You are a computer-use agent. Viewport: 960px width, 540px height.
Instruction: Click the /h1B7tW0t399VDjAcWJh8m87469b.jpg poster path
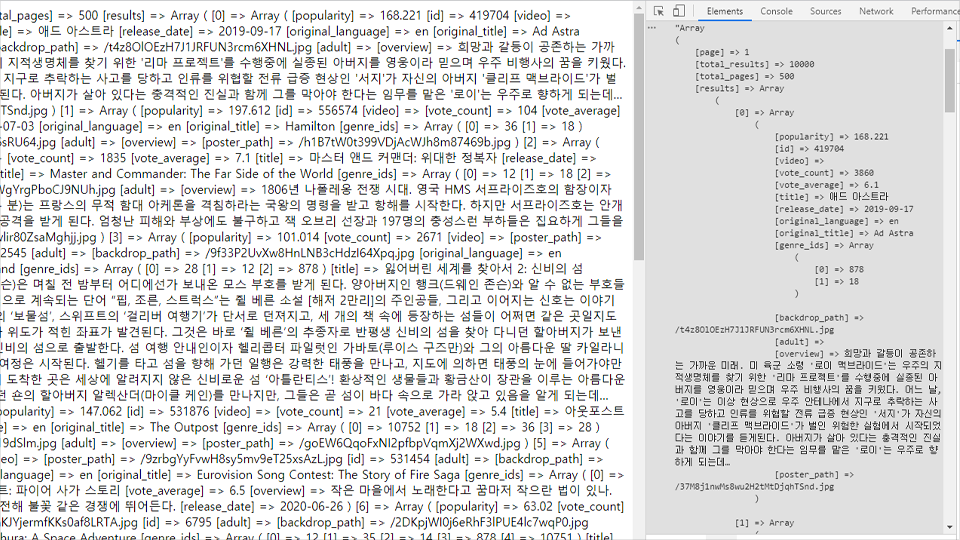tap(405, 142)
